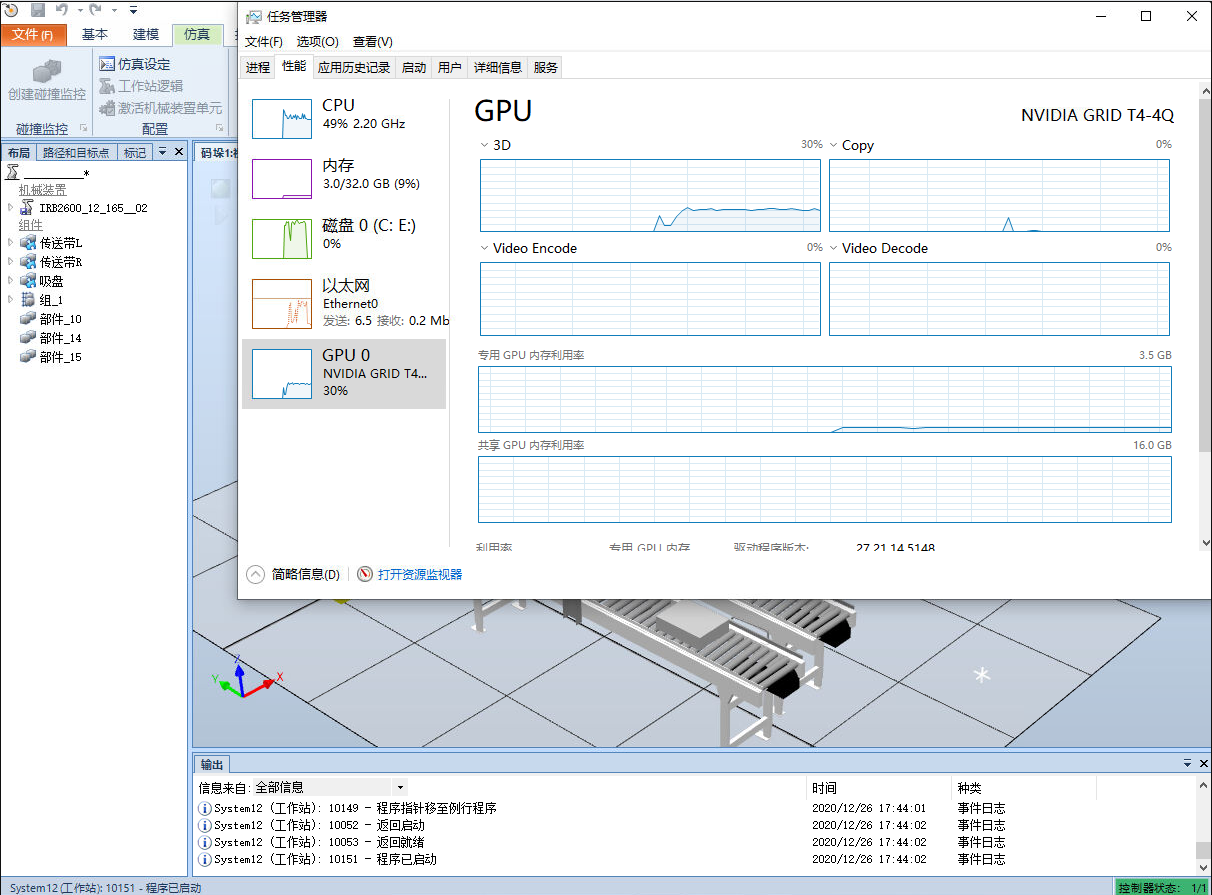Screen dimensions: 1212x895
Task: Select the IRB2600_12_165__02 robot icon
Action: pyautogui.click(x=28, y=208)
